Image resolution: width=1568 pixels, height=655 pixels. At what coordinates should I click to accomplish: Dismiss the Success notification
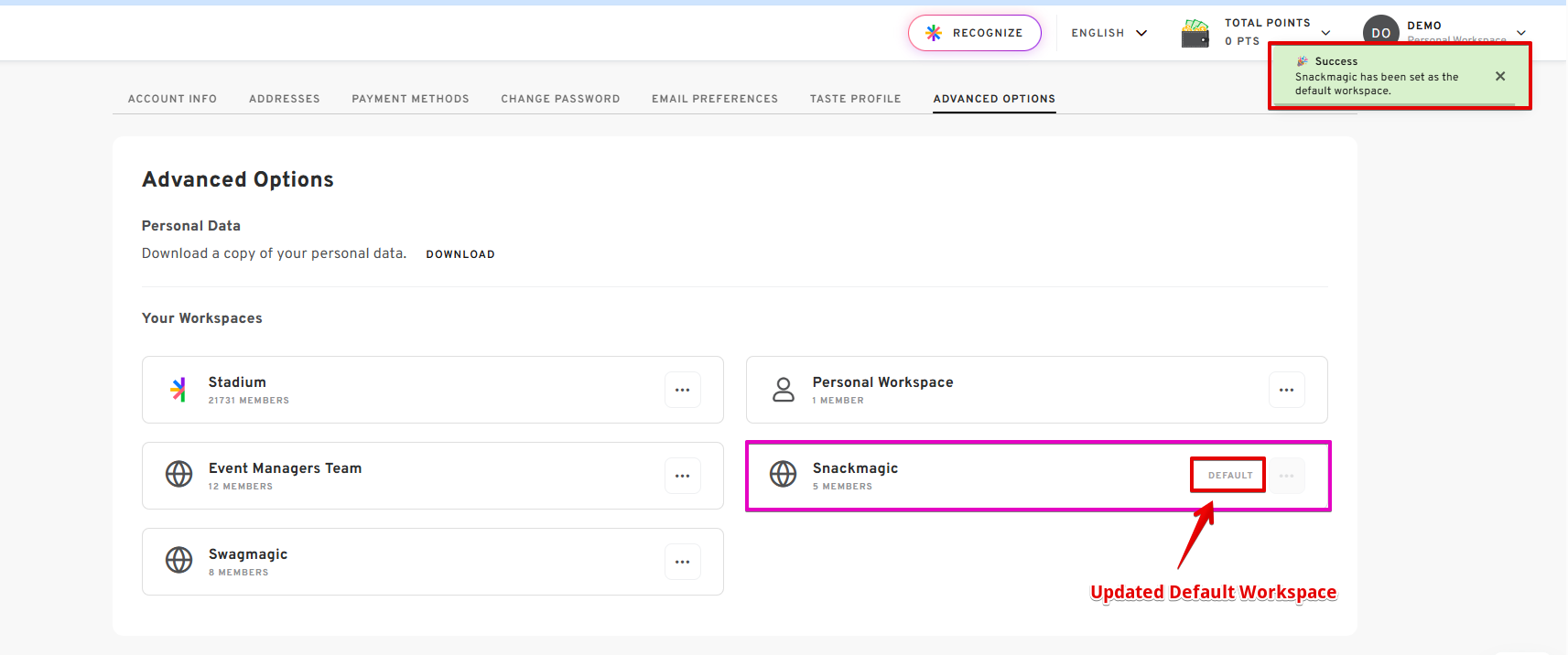[x=1500, y=77]
